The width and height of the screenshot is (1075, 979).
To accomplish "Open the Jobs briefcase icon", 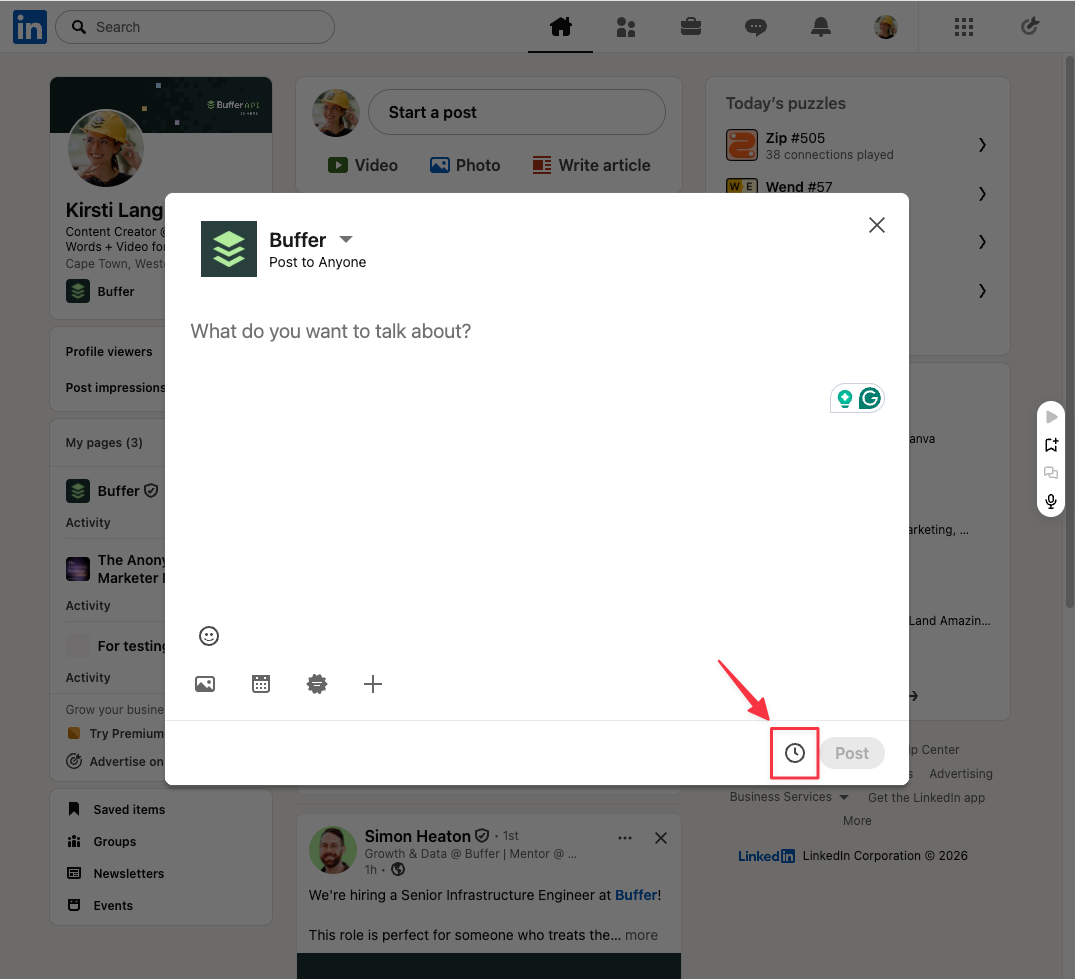I will coord(690,27).
